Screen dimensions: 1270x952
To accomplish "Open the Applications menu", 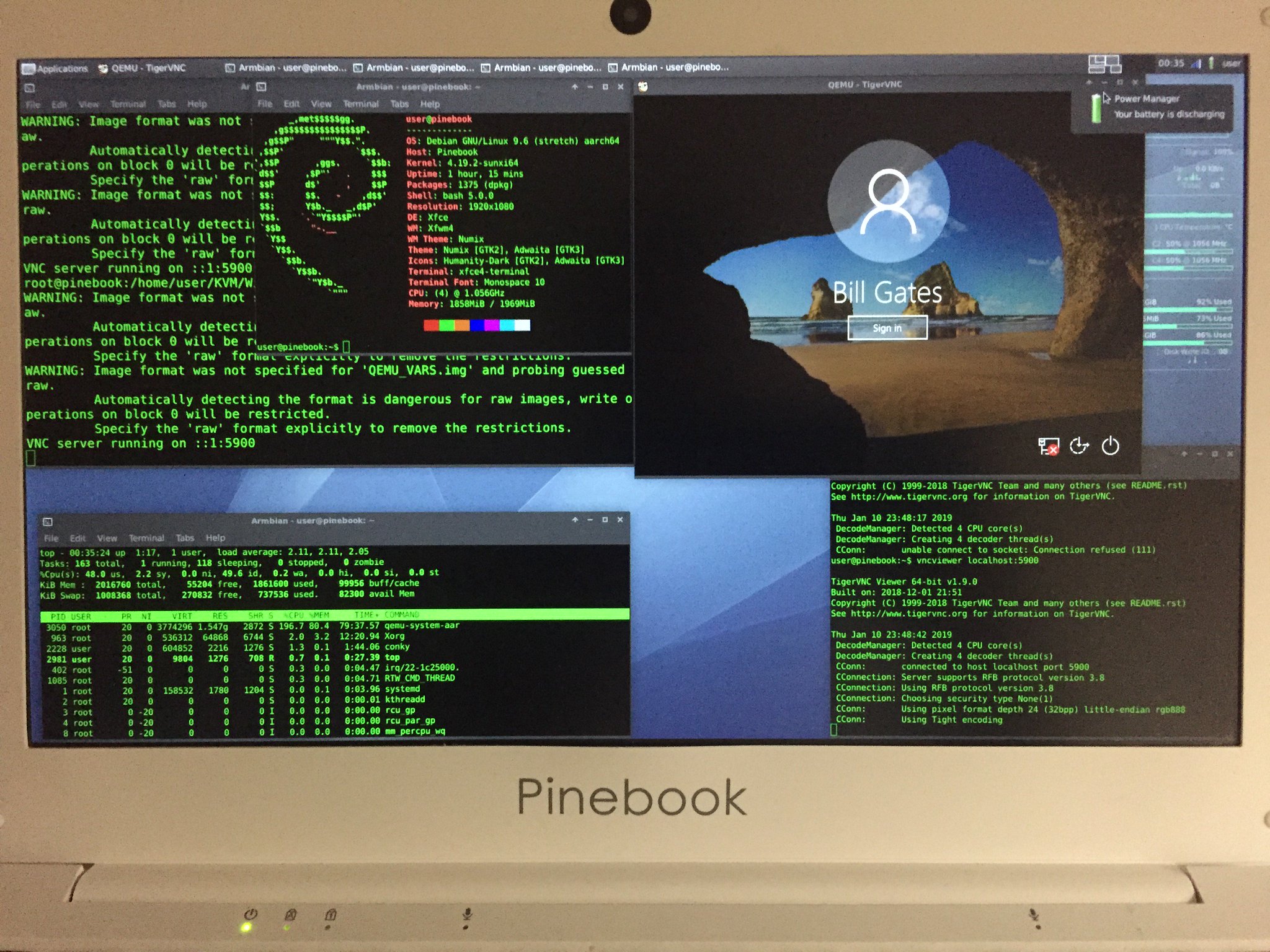I will [x=59, y=68].
